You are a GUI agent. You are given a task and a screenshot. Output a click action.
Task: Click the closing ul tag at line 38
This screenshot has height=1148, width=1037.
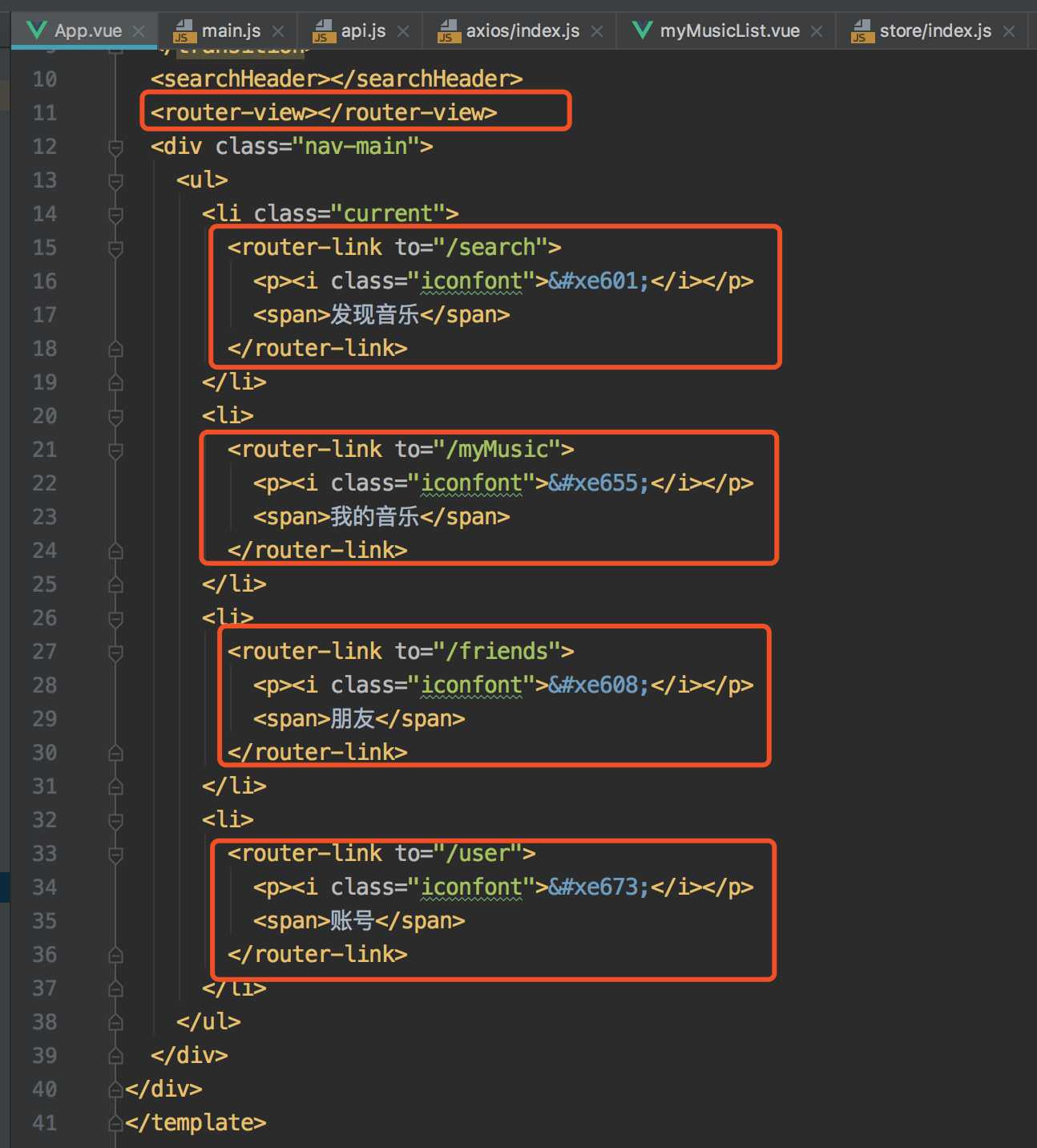[x=208, y=1021]
